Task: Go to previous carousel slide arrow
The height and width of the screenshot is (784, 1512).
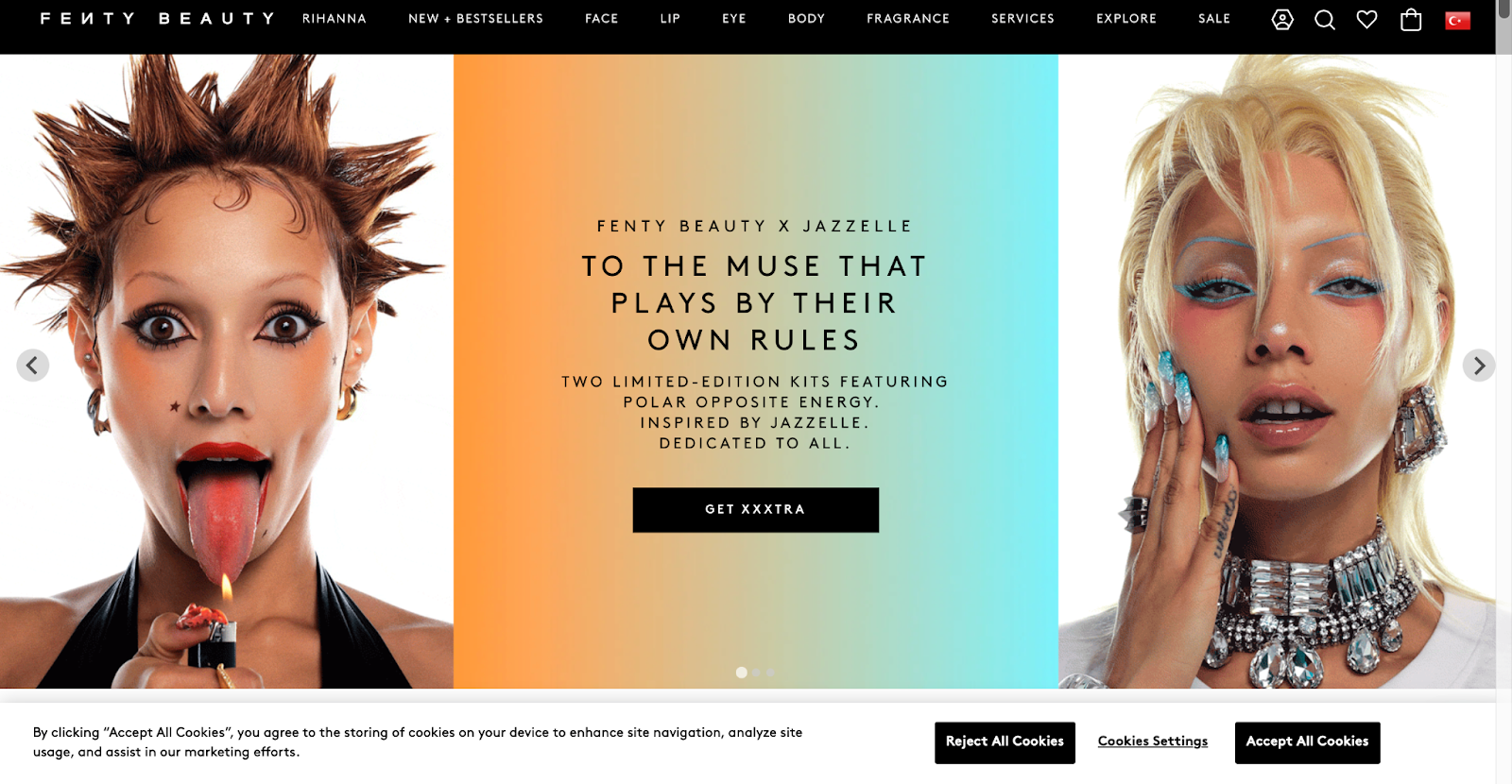Action: 33,366
